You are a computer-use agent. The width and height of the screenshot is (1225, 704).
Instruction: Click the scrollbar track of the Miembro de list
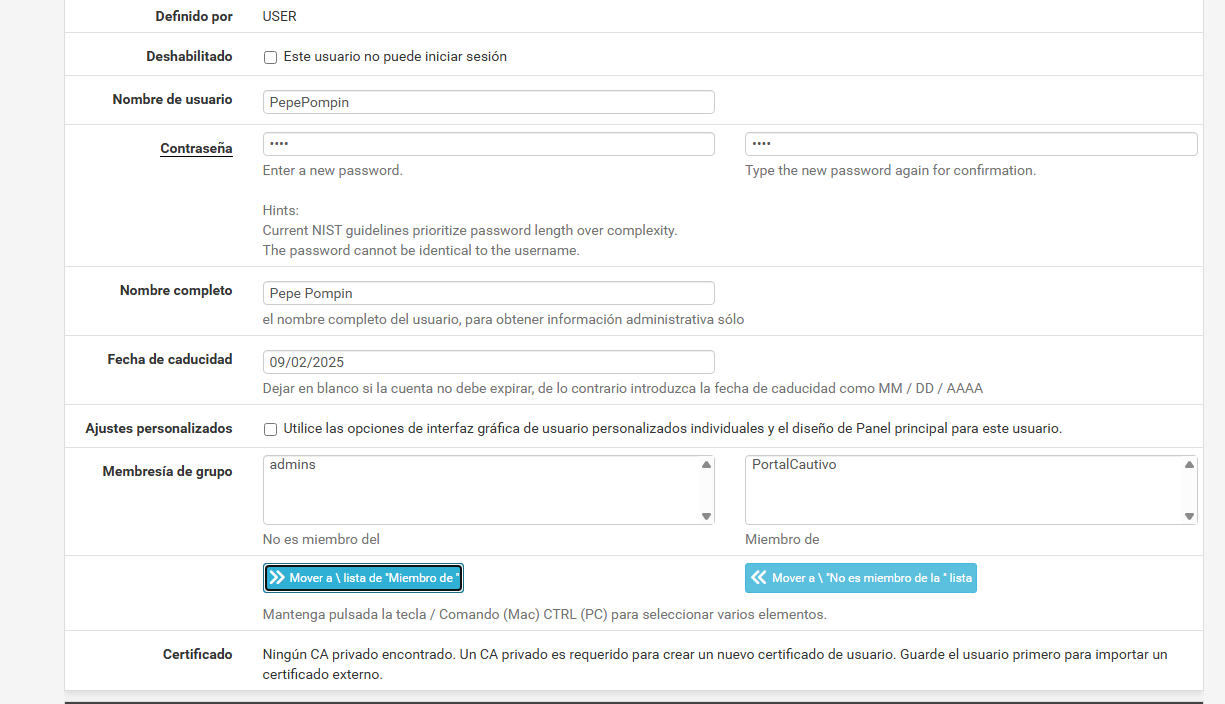(1189, 490)
